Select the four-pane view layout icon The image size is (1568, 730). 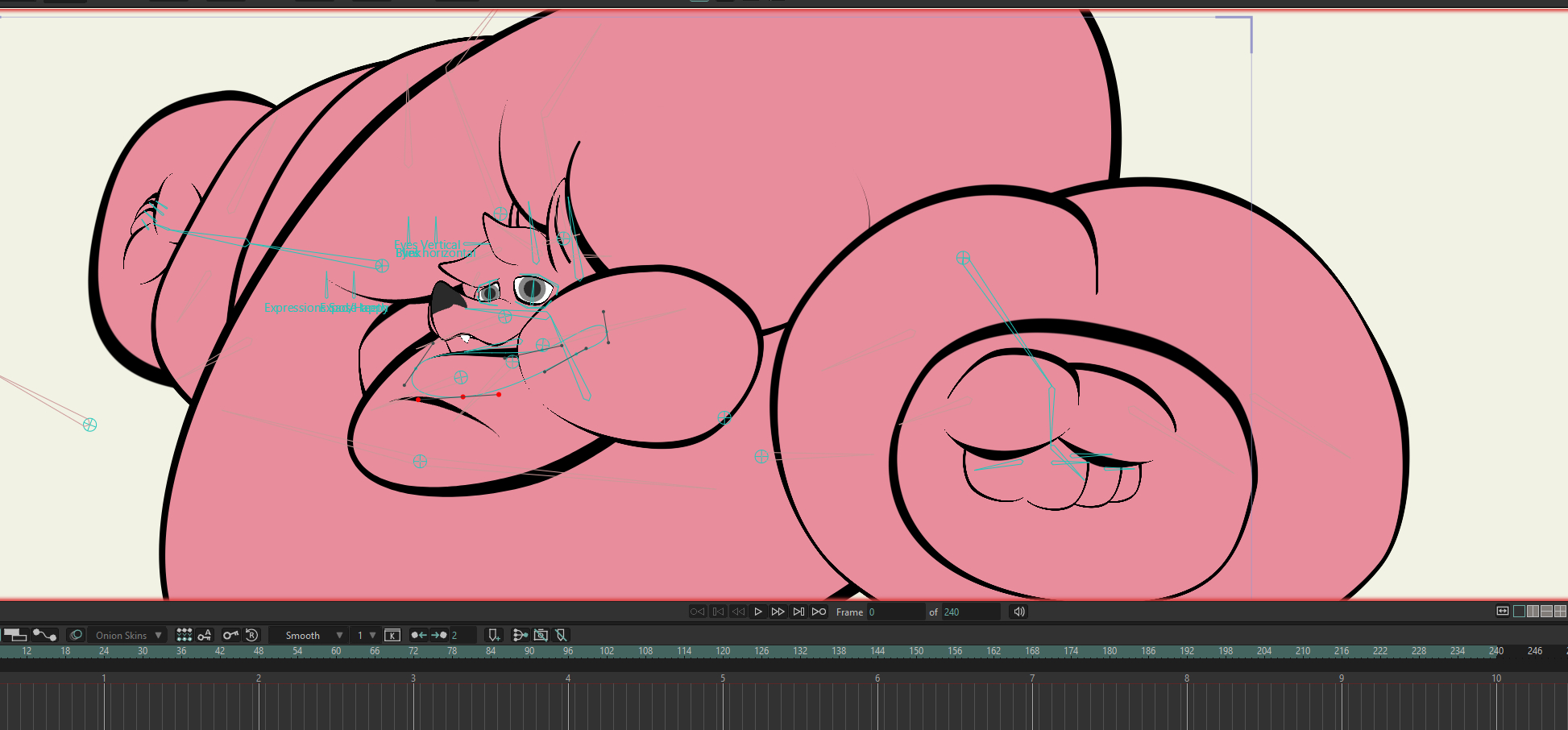point(1560,612)
